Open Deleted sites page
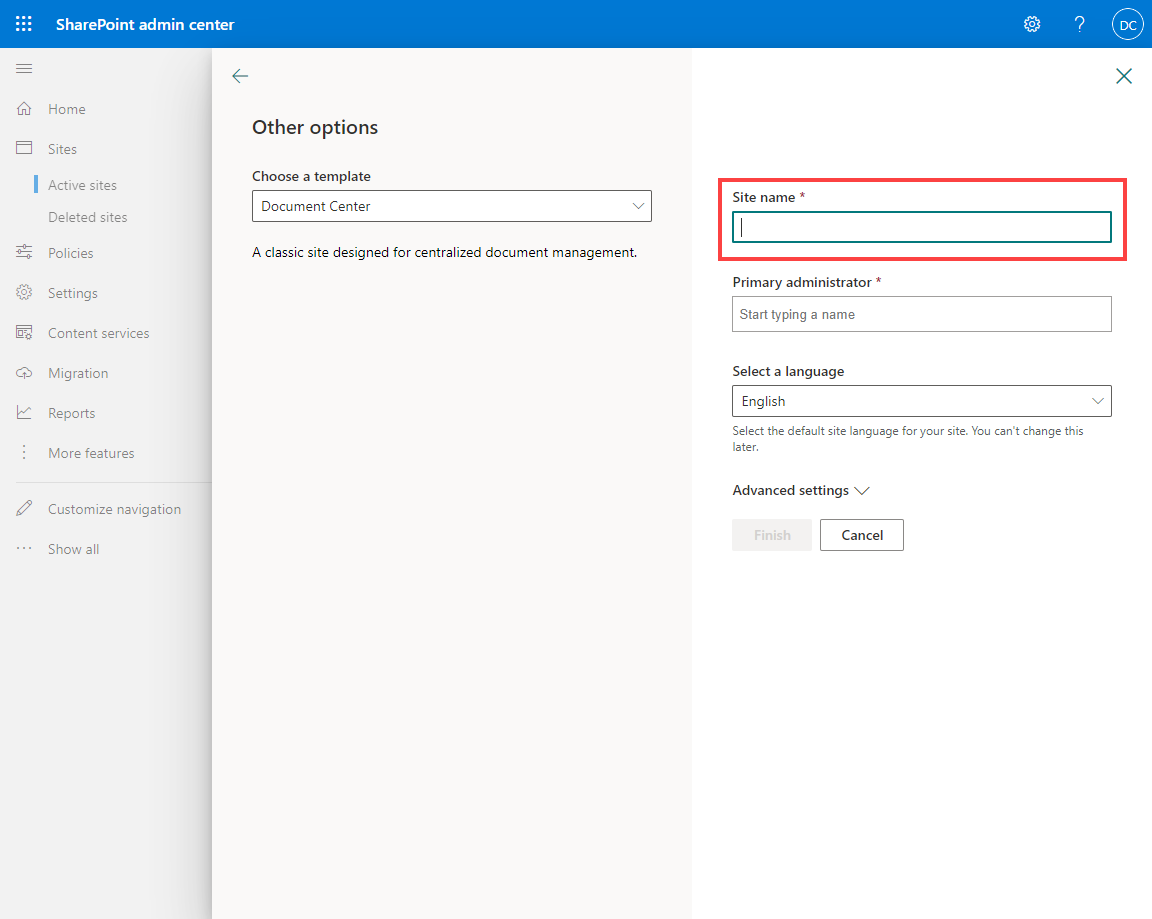 click(87, 217)
